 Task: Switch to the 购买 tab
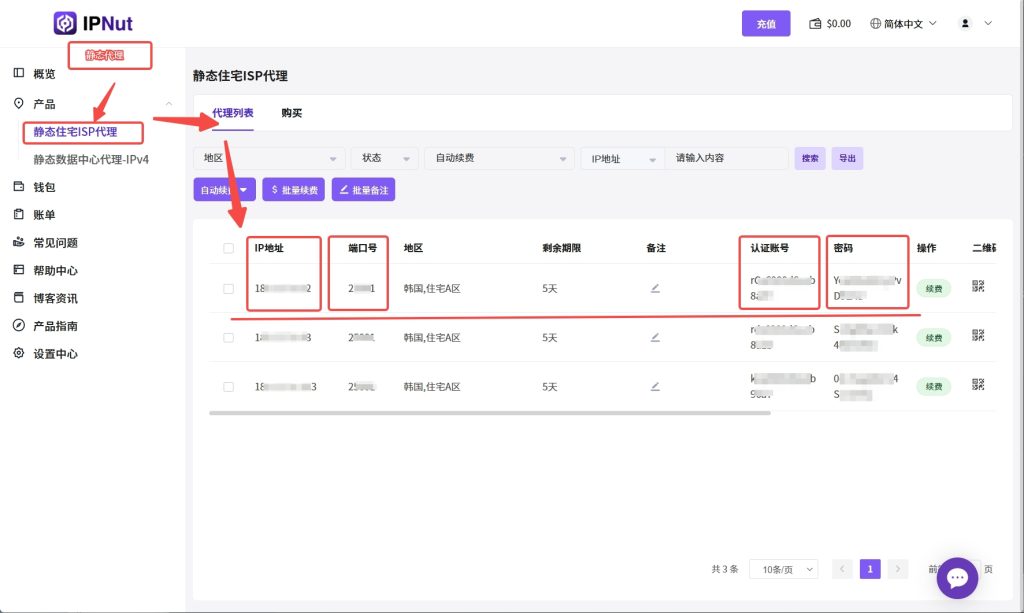coord(291,113)
